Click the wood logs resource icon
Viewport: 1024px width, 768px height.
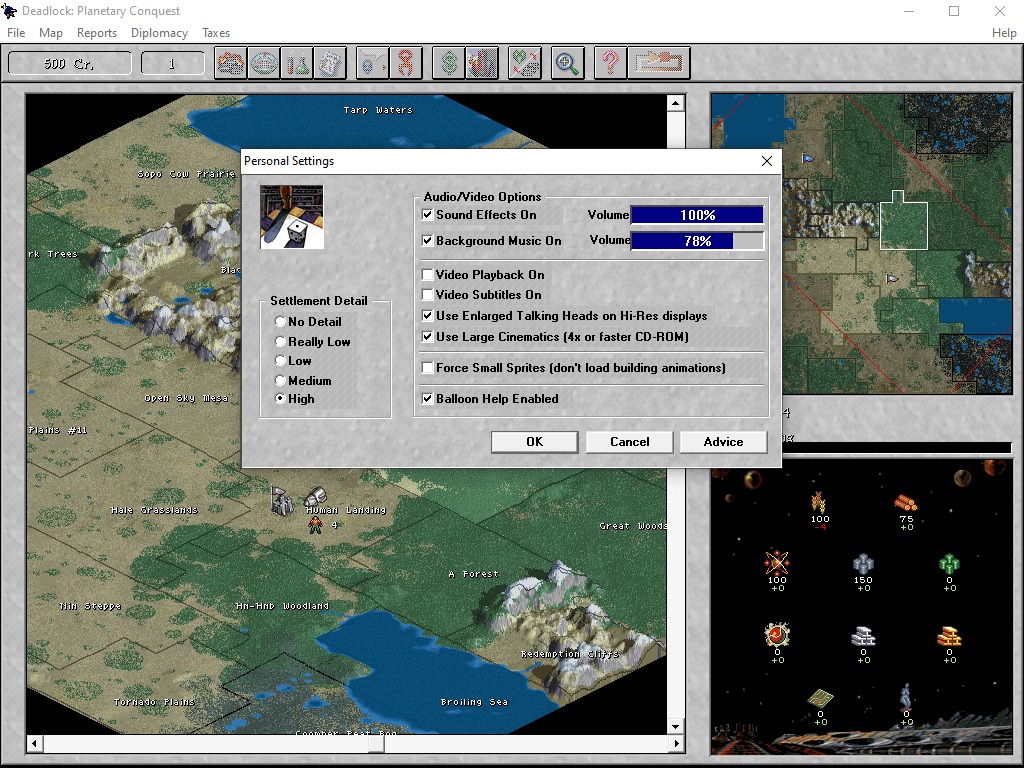[x=906, y=504]
